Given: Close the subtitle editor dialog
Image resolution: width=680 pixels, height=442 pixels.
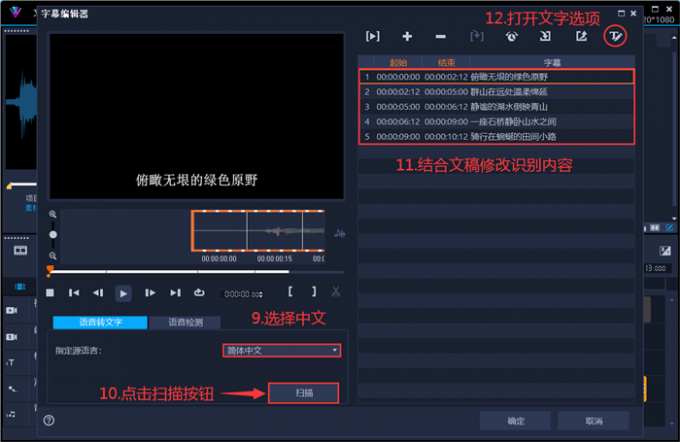Looking at the screenshot, I should tap(633, 13).
